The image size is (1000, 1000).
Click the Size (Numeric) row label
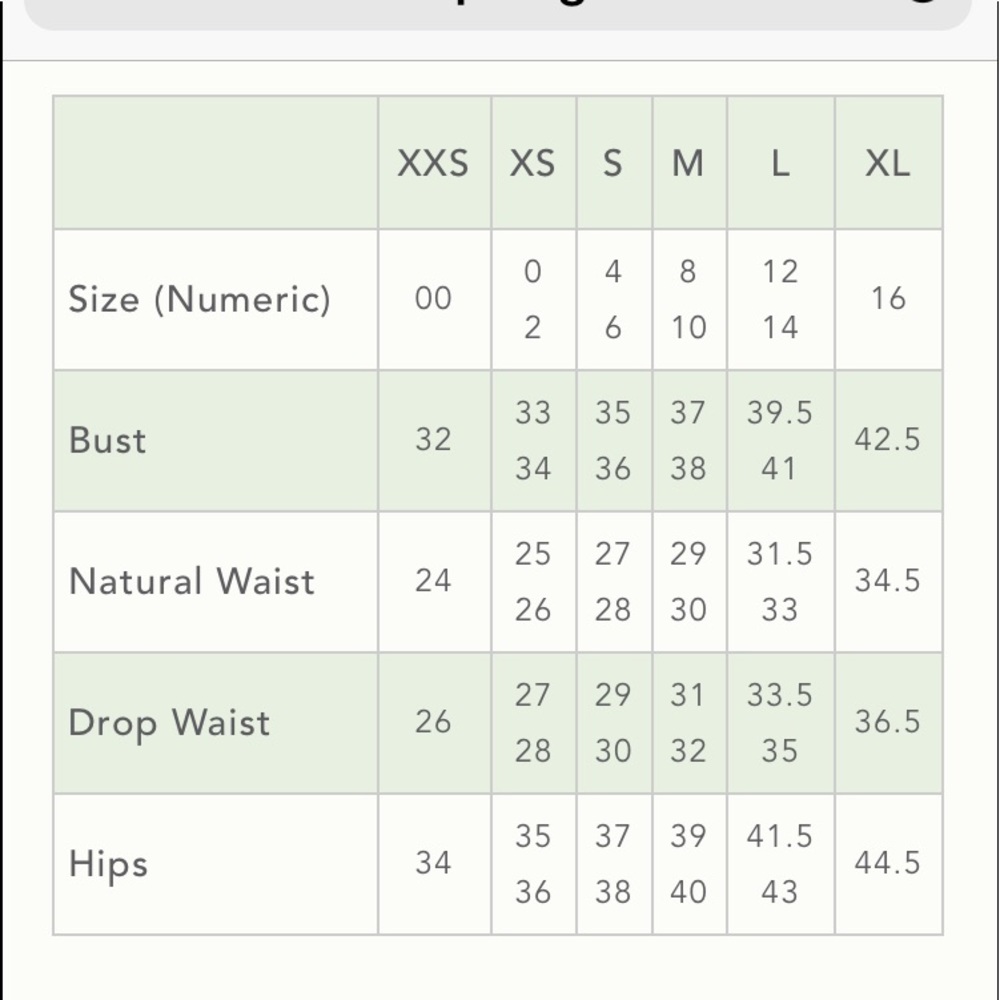point(200,299)
